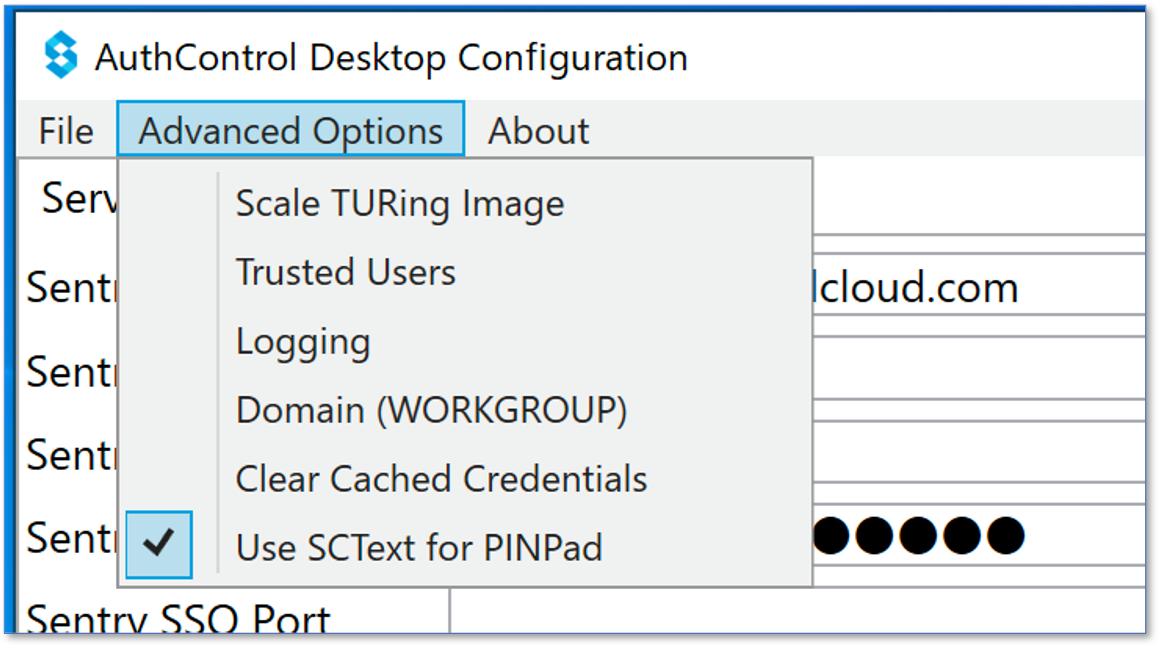Close the Advanced Options menu
Viewport: 1159px width, 647px height.
pyautogui.click(x=290, y=129)
